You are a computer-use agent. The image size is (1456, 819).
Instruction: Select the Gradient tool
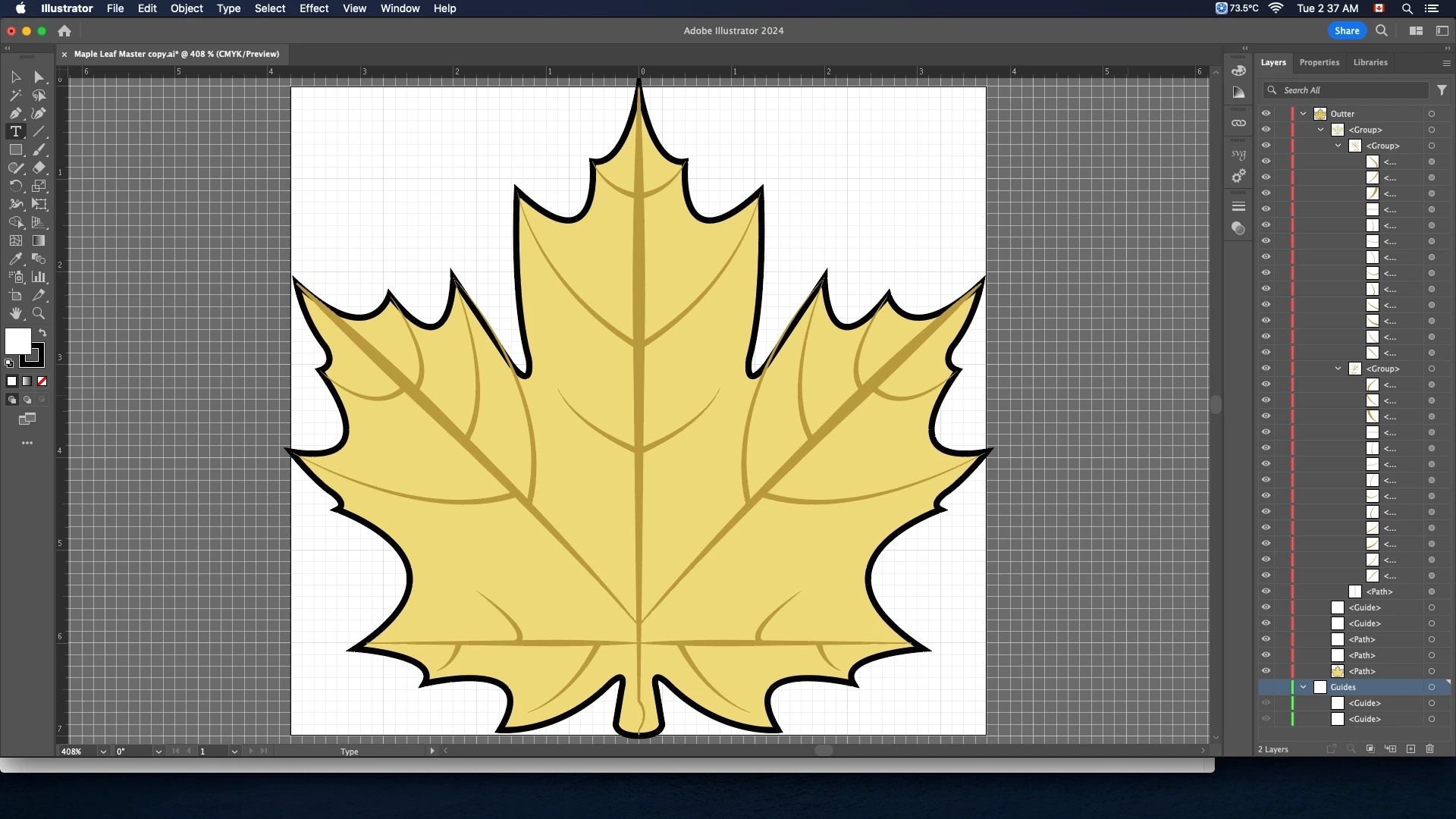(x=39, y=240)
